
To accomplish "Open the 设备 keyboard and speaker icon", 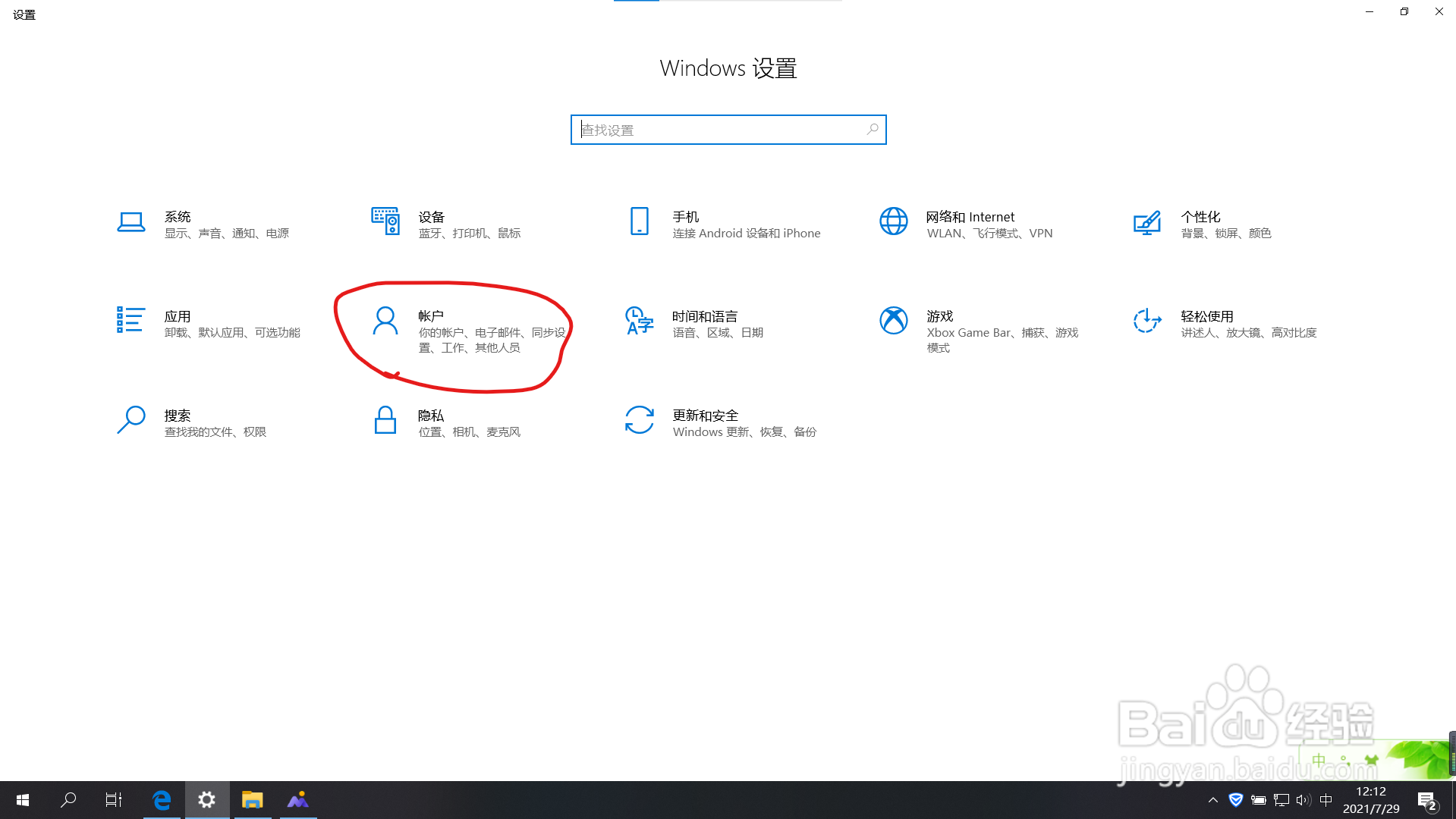I will 385,221.
